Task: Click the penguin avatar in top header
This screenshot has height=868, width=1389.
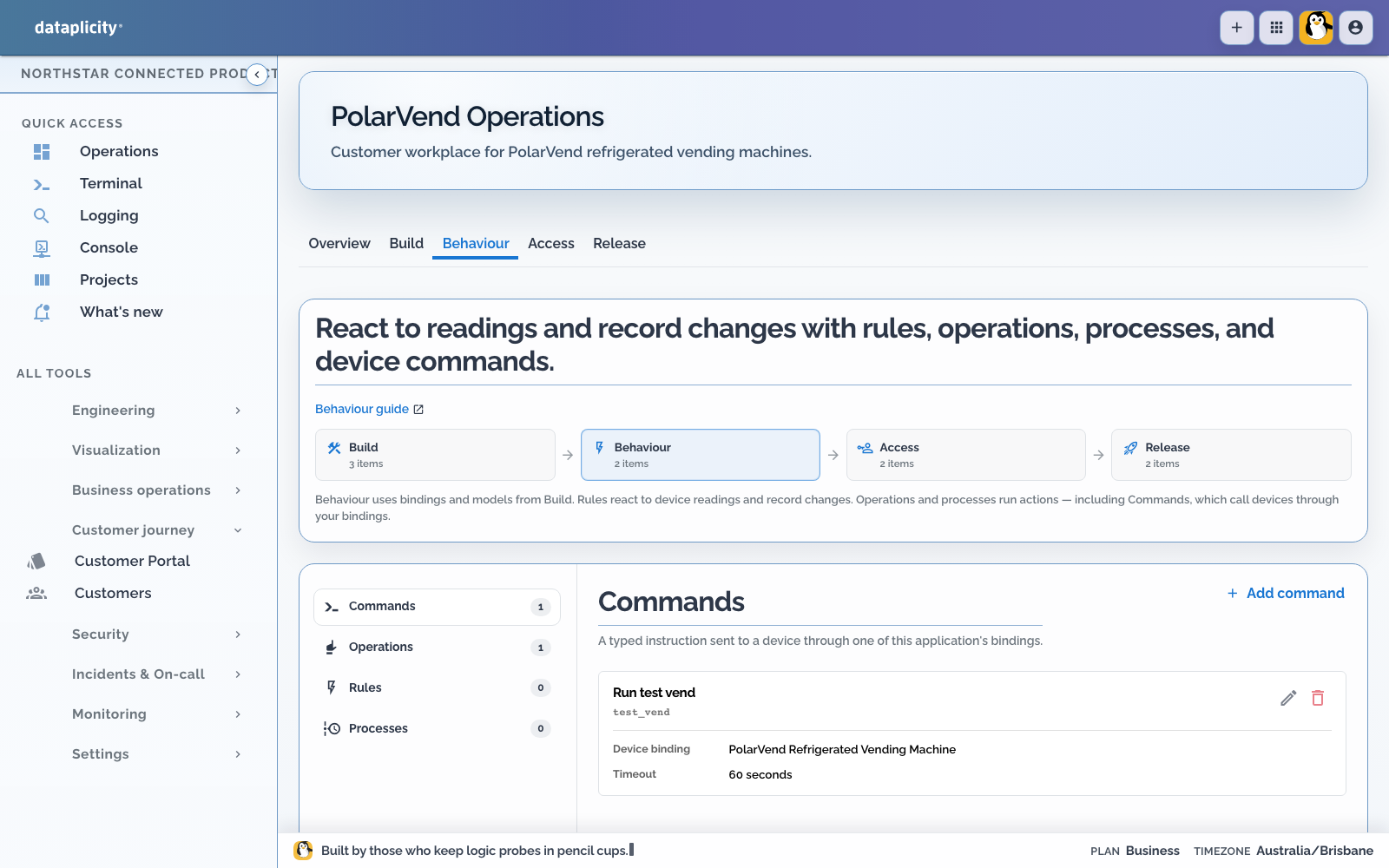Action: [1316, 28]
